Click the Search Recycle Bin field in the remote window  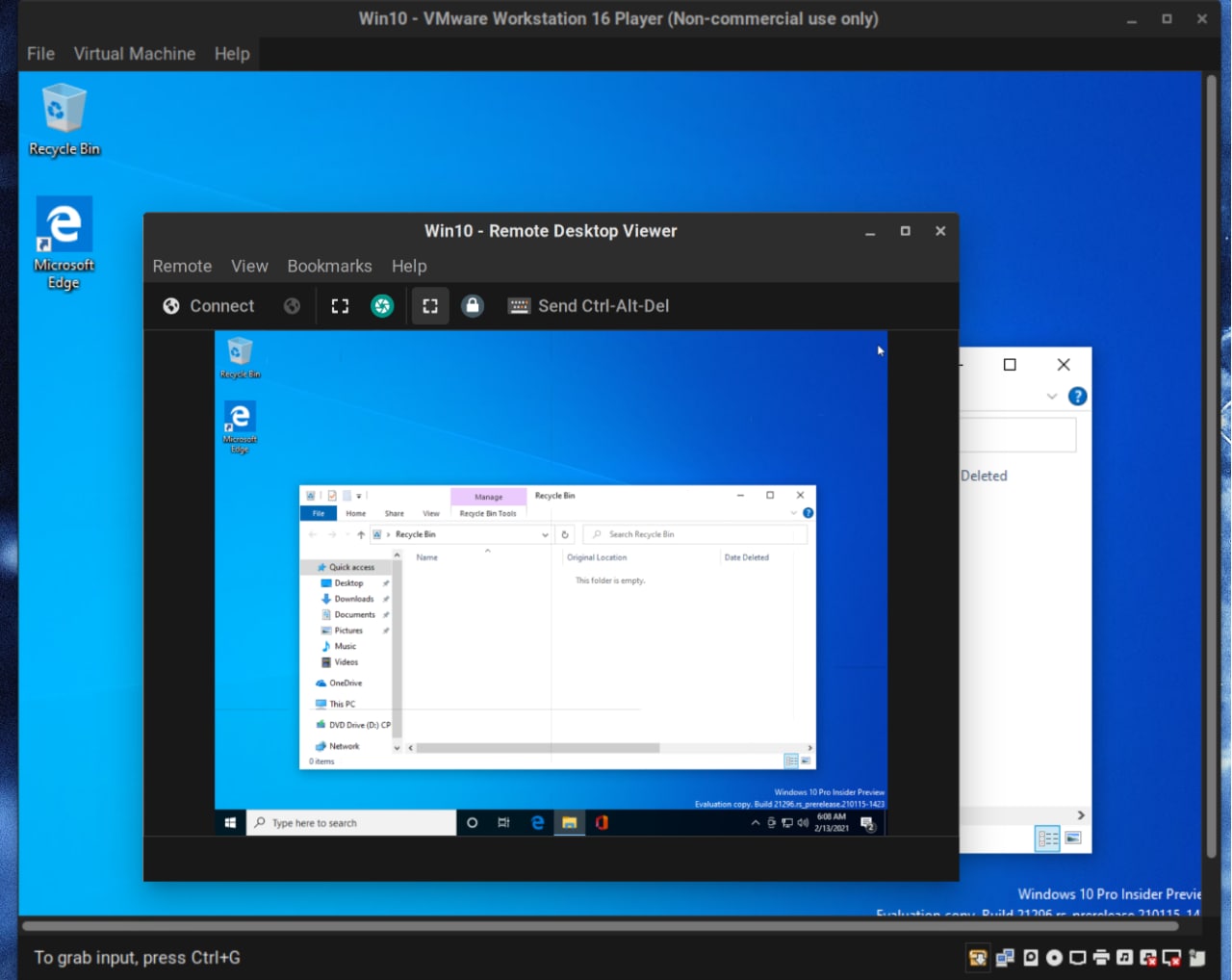coord(693,534)
